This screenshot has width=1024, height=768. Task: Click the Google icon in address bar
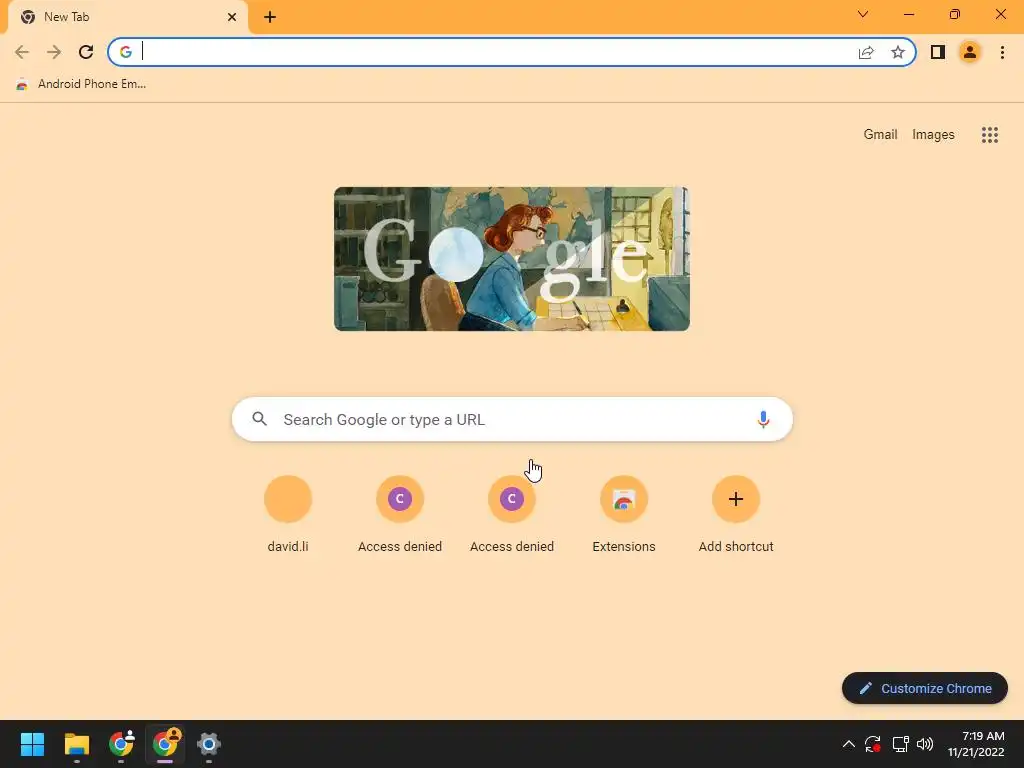click(126, 52)
